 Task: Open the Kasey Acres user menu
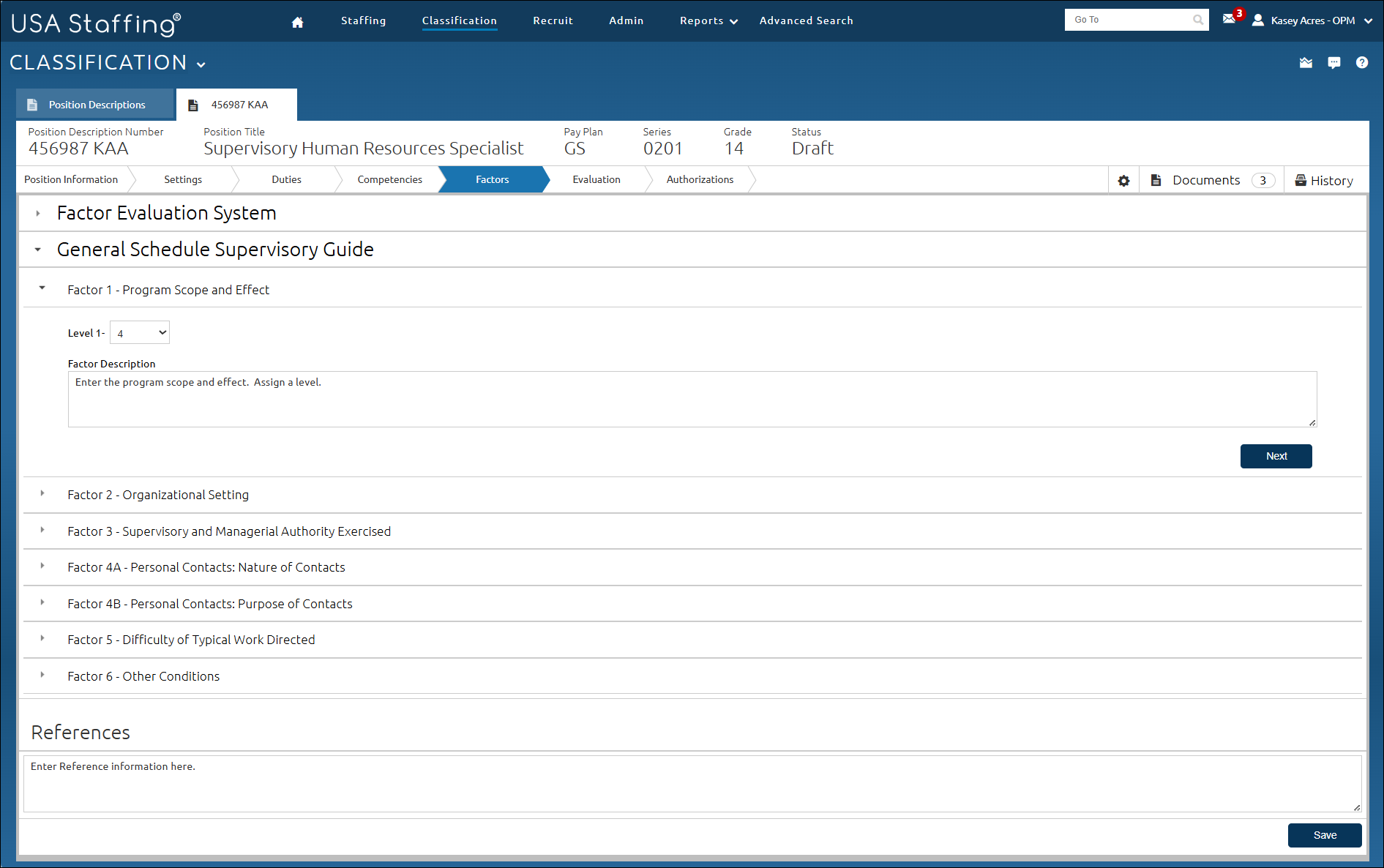pos(1313,20)
